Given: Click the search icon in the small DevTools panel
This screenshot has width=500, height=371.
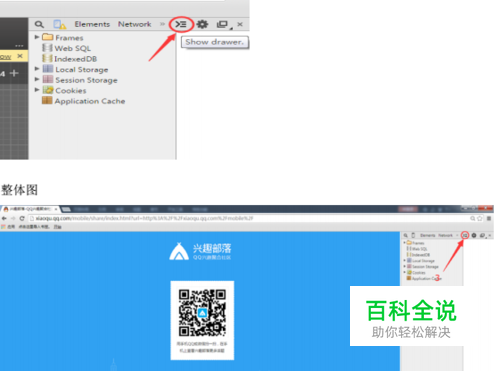Looking at the screenshot, I should coord(406,235).
